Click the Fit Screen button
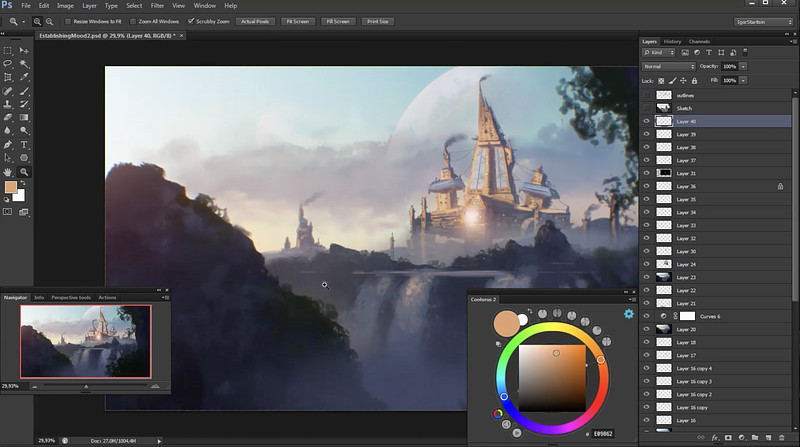Screen dimensions: 800x447 (297, 20)
